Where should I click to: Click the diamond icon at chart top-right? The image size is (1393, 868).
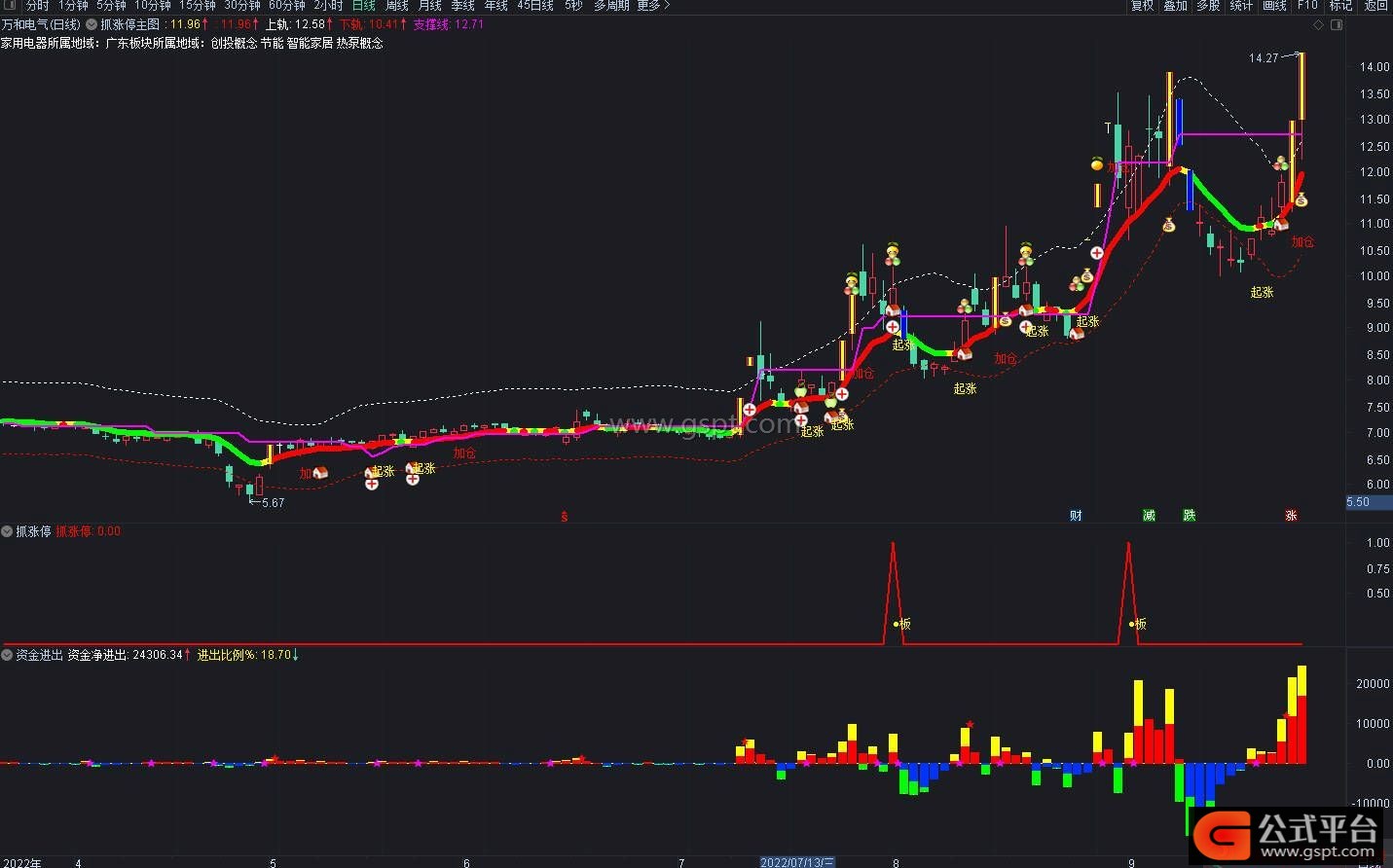pyautogui.click(x=1319, y=24)
